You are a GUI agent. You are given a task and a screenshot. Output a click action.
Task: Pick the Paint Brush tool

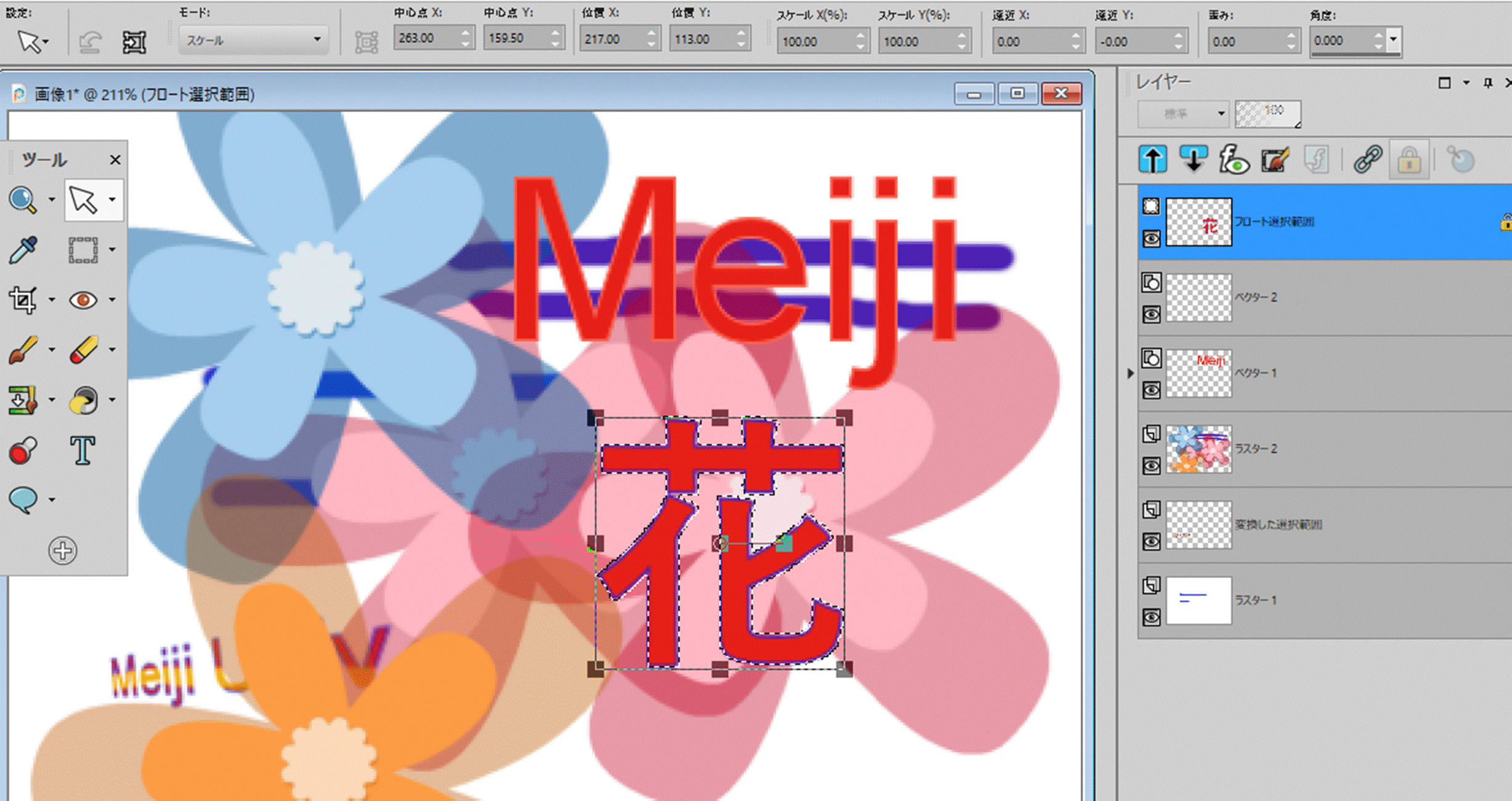[23, 350]
